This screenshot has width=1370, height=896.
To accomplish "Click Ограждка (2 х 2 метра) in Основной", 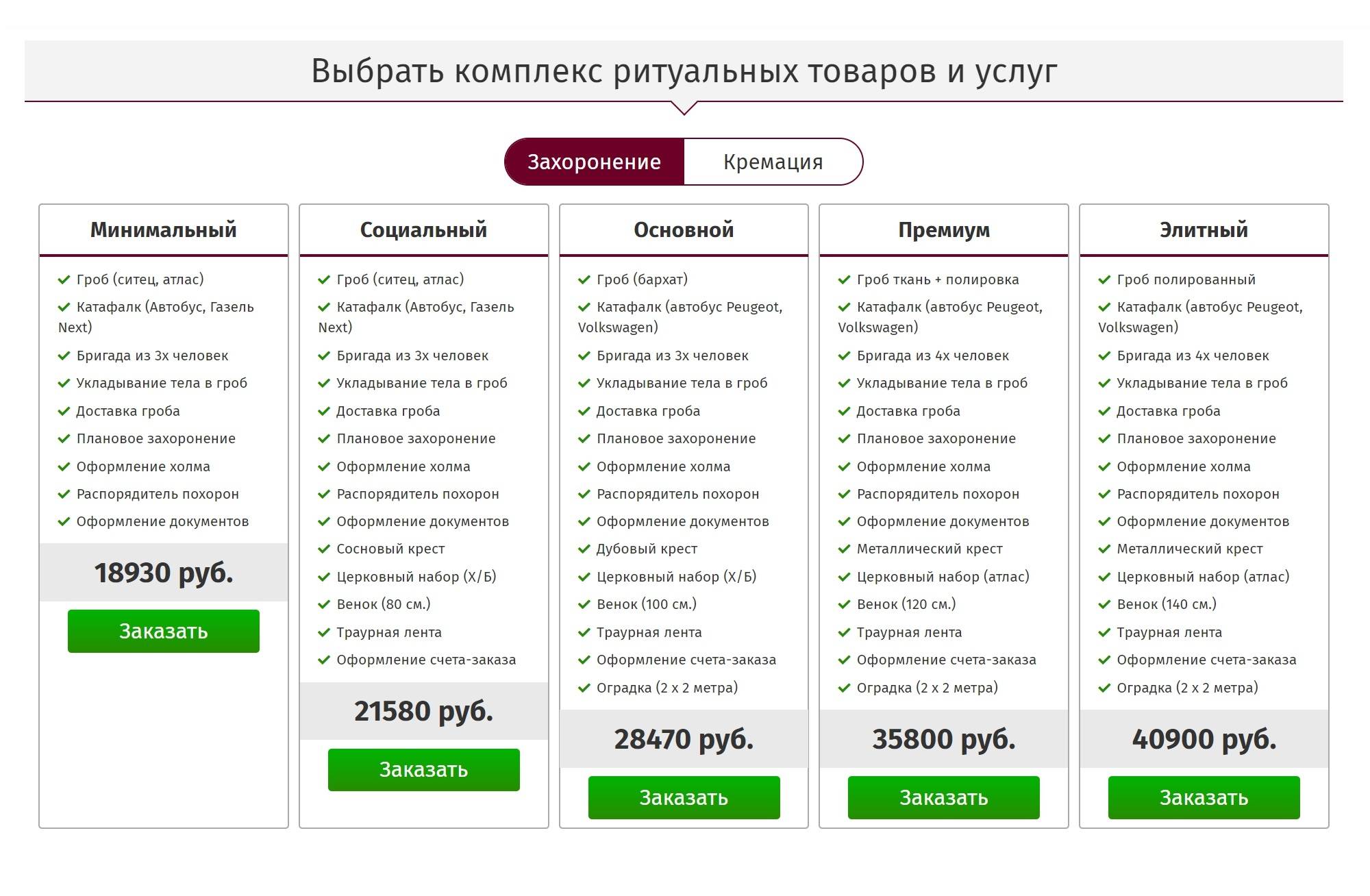I will 667,688.
